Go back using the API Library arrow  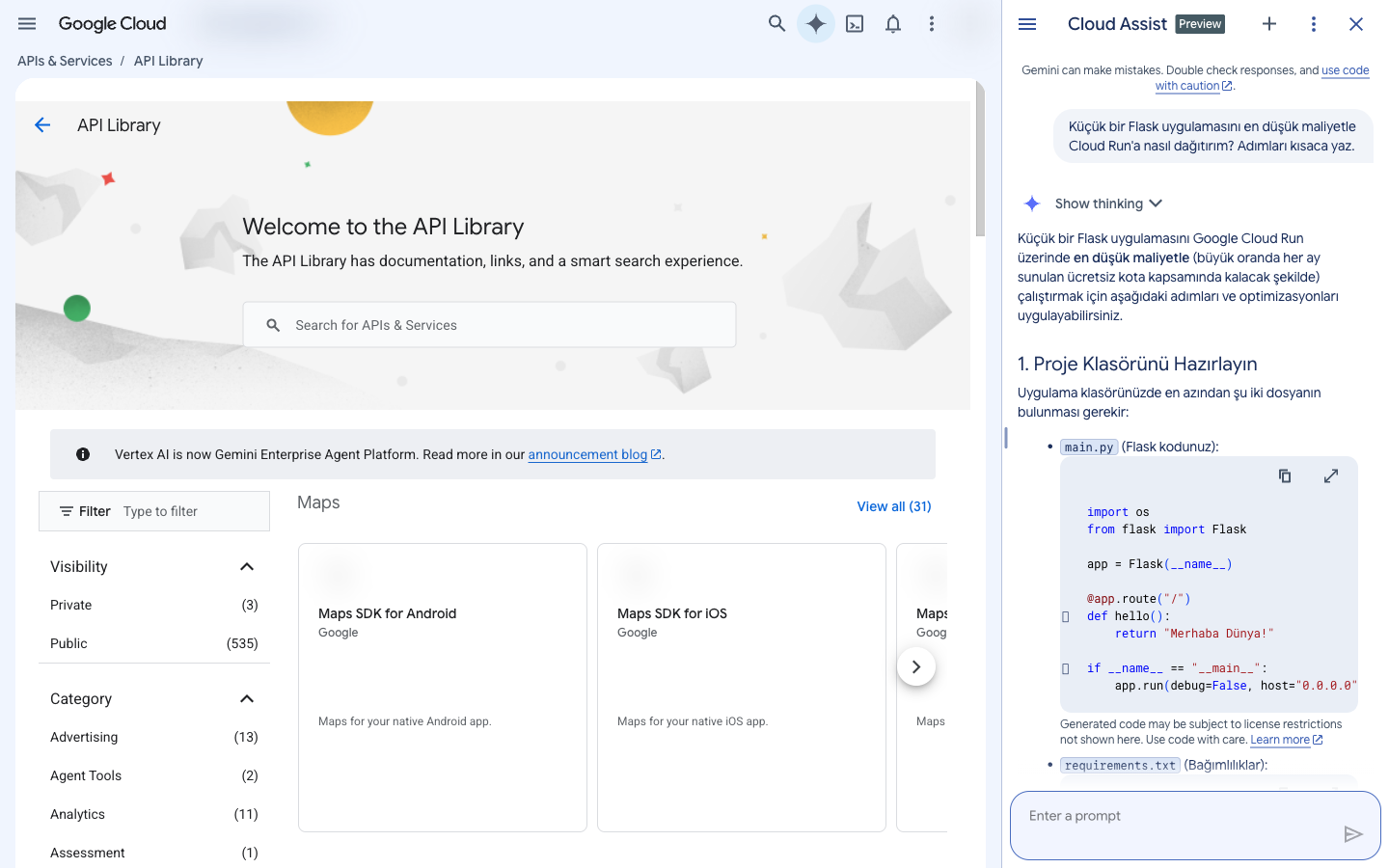[42, 125]
